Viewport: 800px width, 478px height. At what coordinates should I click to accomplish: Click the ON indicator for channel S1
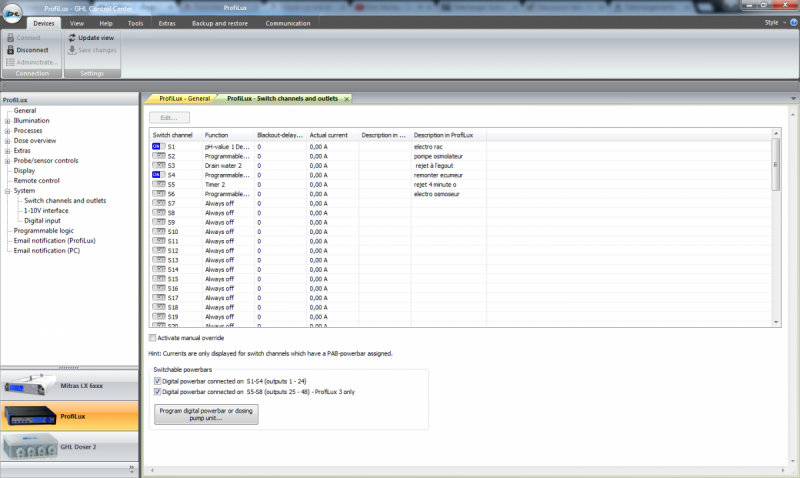point(156,146)
